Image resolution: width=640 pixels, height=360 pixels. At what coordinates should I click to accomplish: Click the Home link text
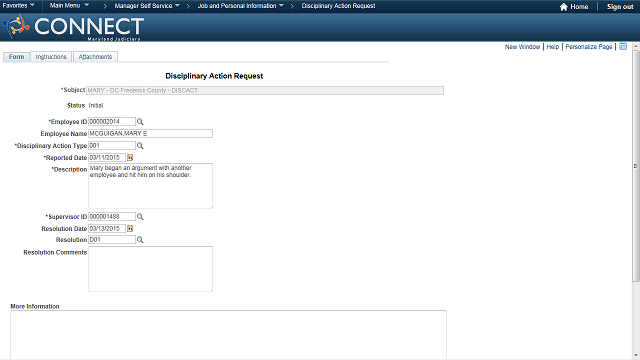click(x=579, y=7)
